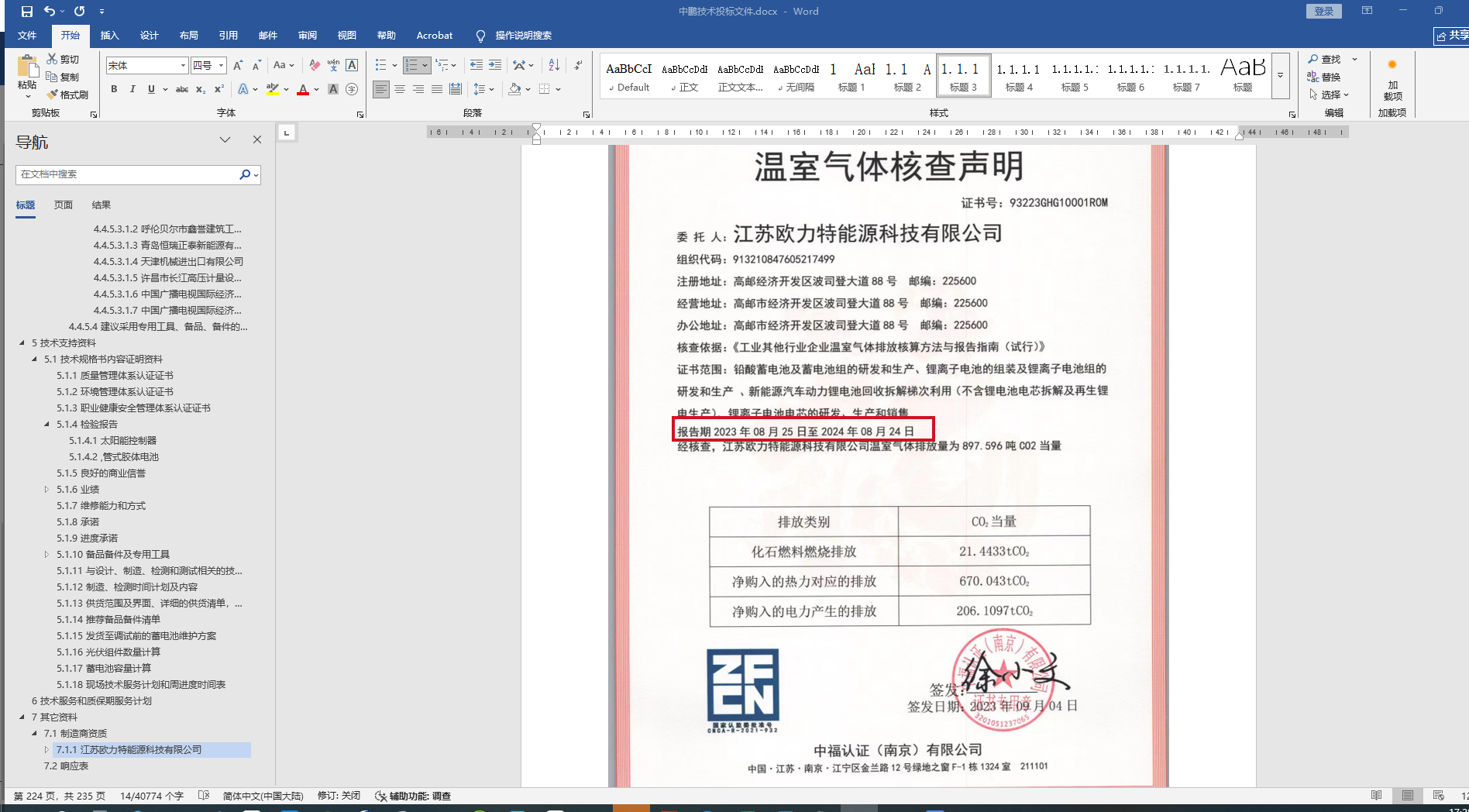This screenshot has width=1469, height=812.
Task: Switch to 结果 tab in navigation pane
Action: point(101,205)
